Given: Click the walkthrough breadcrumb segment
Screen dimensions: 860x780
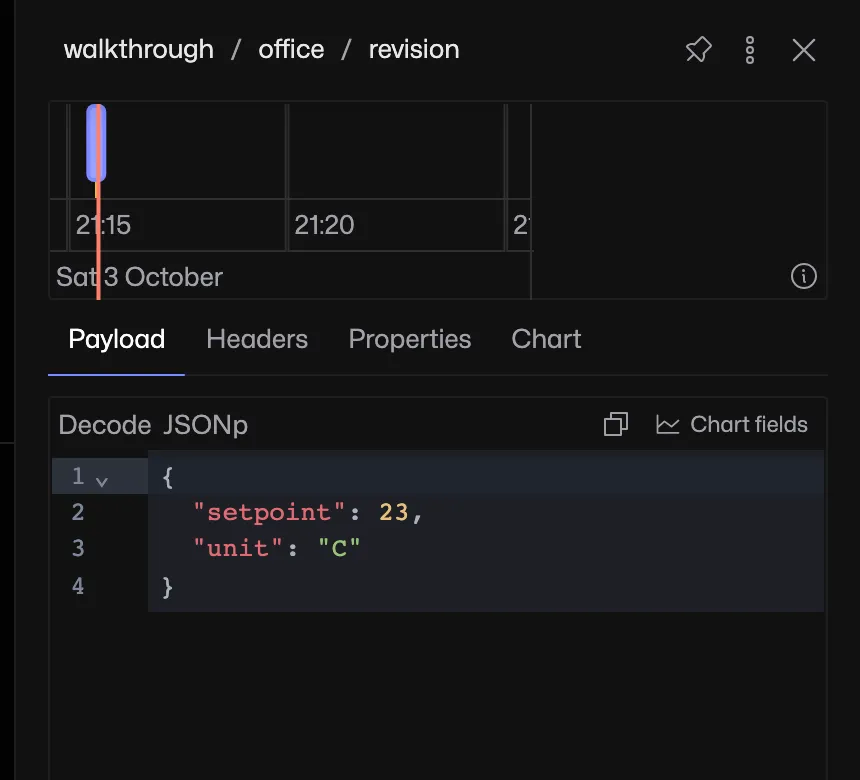Looking at the screenshot, I should [x=139, y=50].
